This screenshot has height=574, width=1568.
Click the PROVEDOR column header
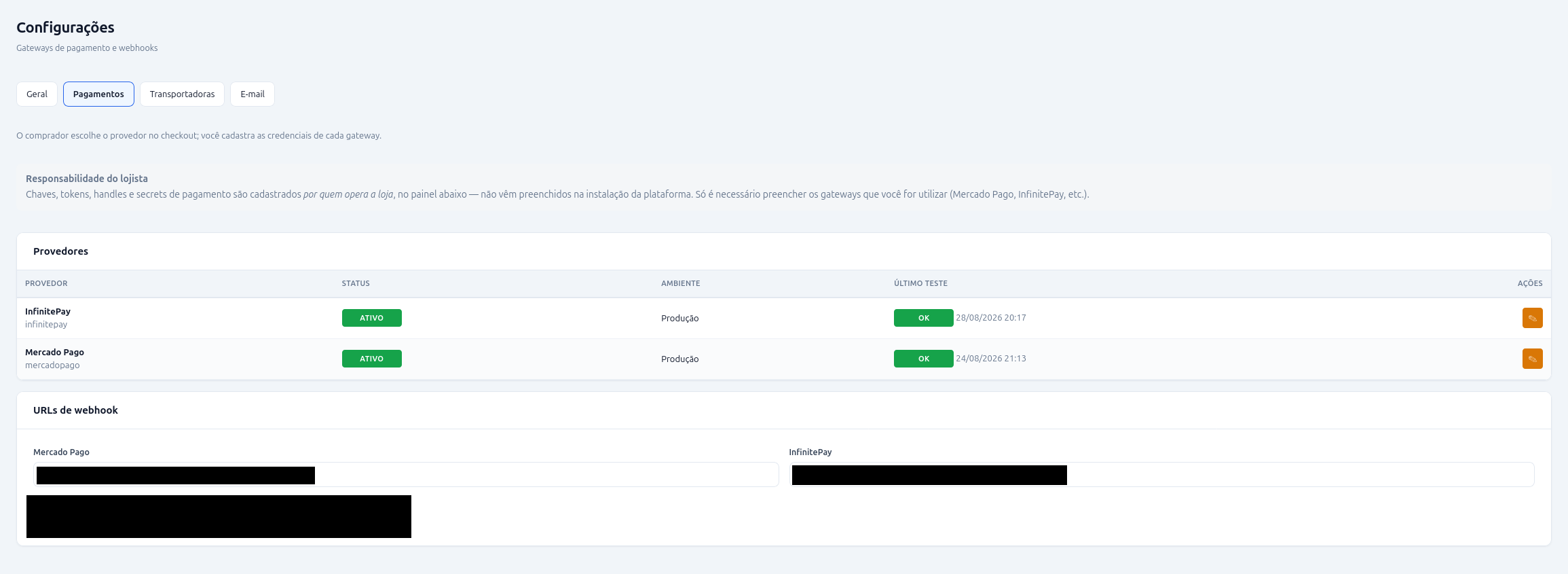click(x=46, y=284)
